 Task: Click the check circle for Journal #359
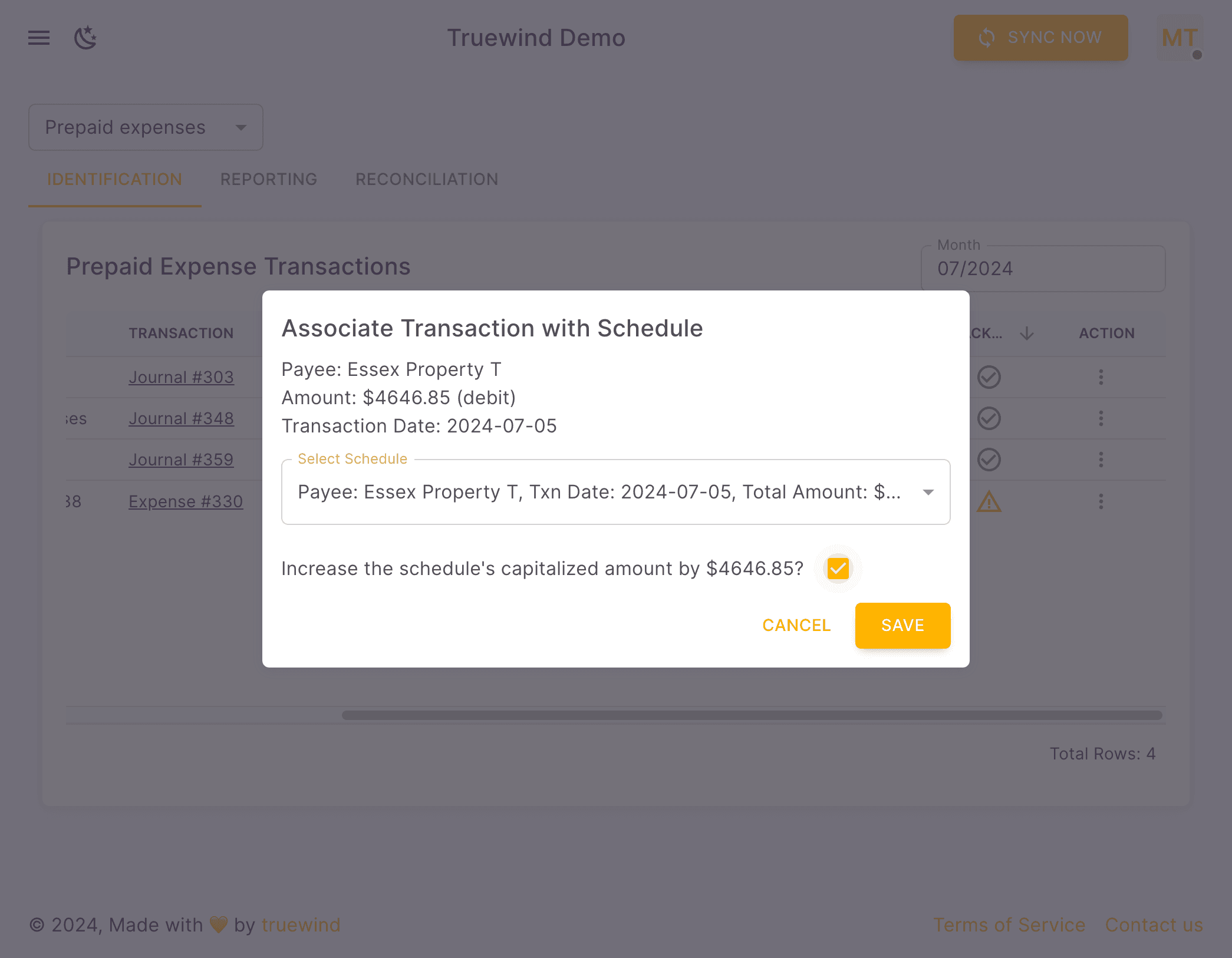[x=989, y=460]
